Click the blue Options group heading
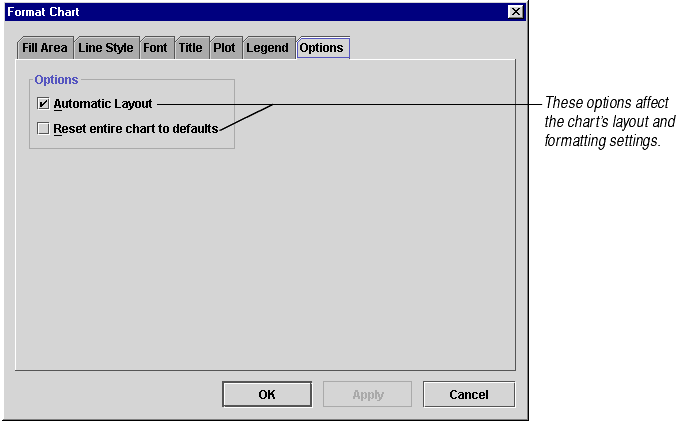The image size is (694, 447). (x=56, y=80)
